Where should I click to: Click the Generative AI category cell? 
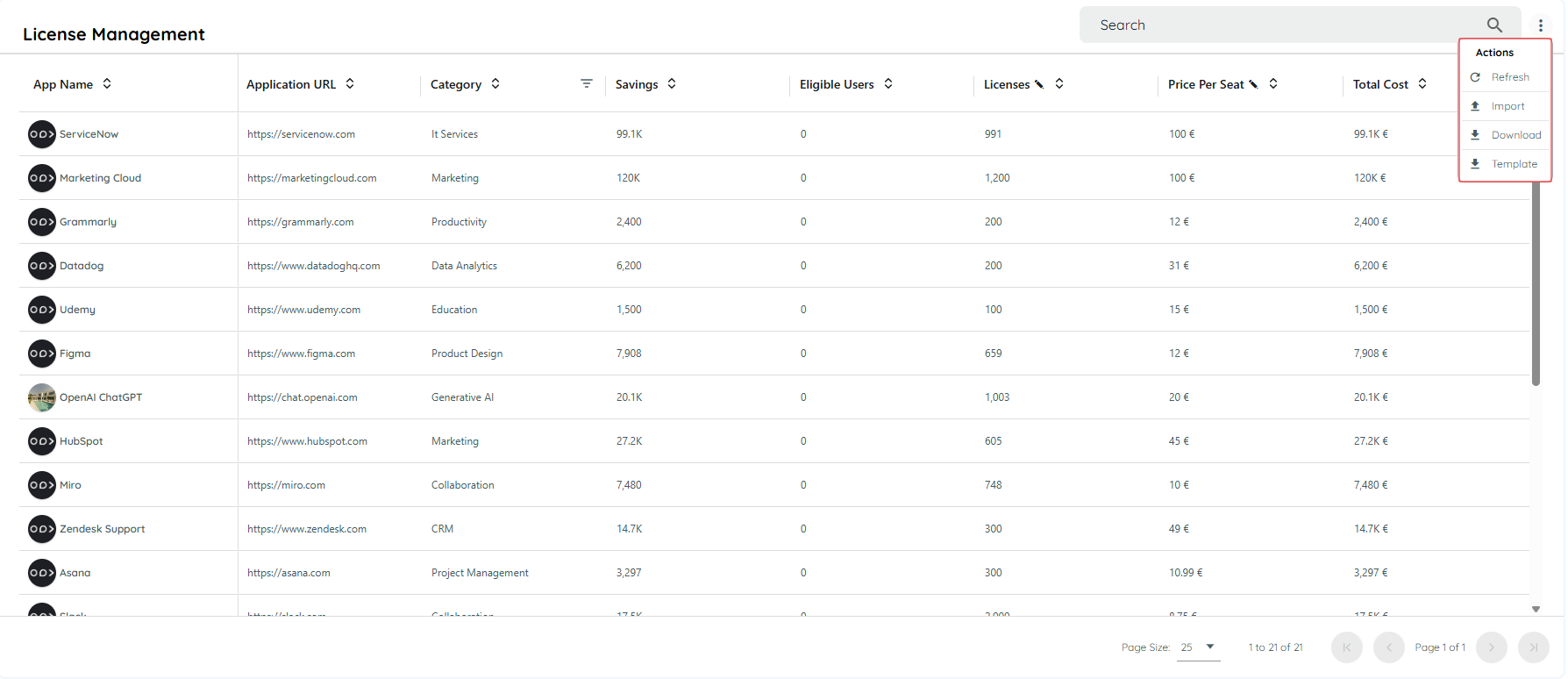pyautogui.click(x=462, y=397)
